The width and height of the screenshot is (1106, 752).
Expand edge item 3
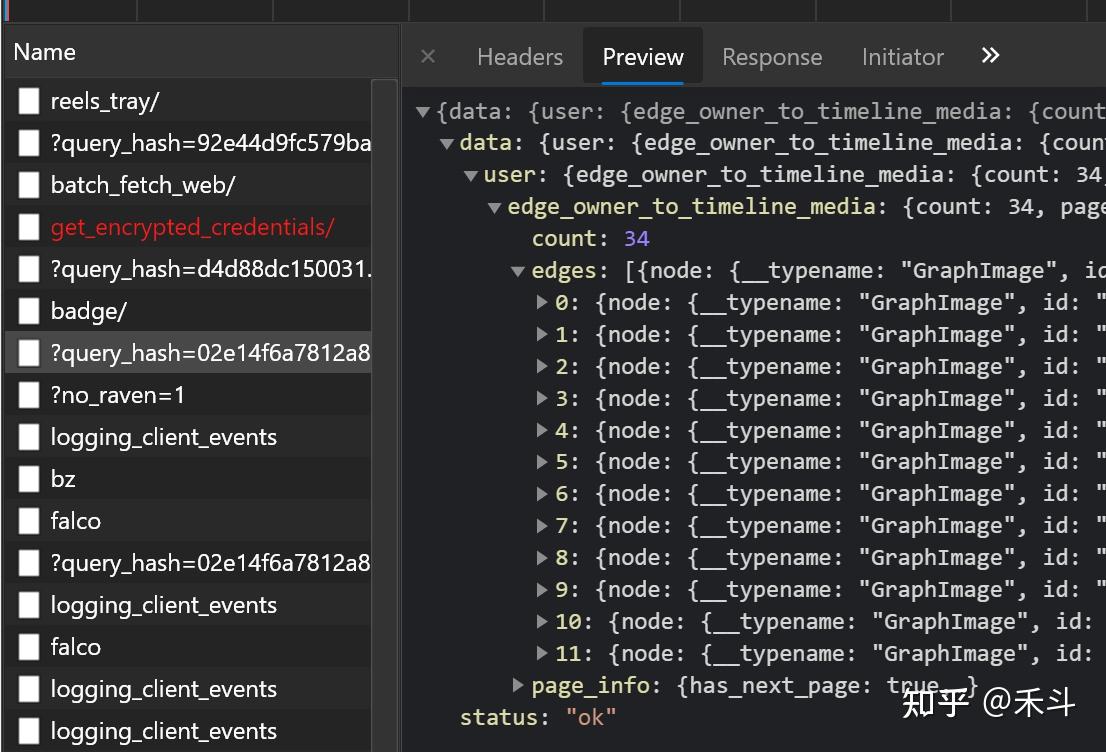coord(542,398)
